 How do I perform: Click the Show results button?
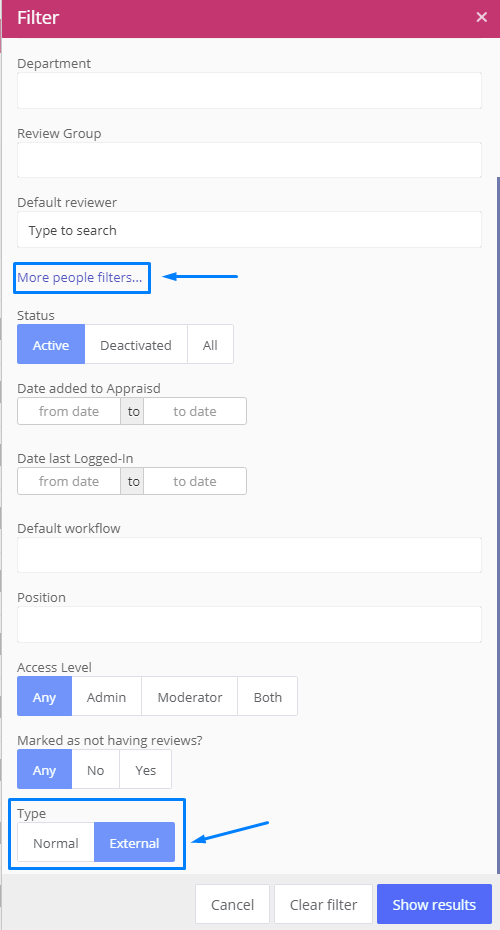(434, 904)
